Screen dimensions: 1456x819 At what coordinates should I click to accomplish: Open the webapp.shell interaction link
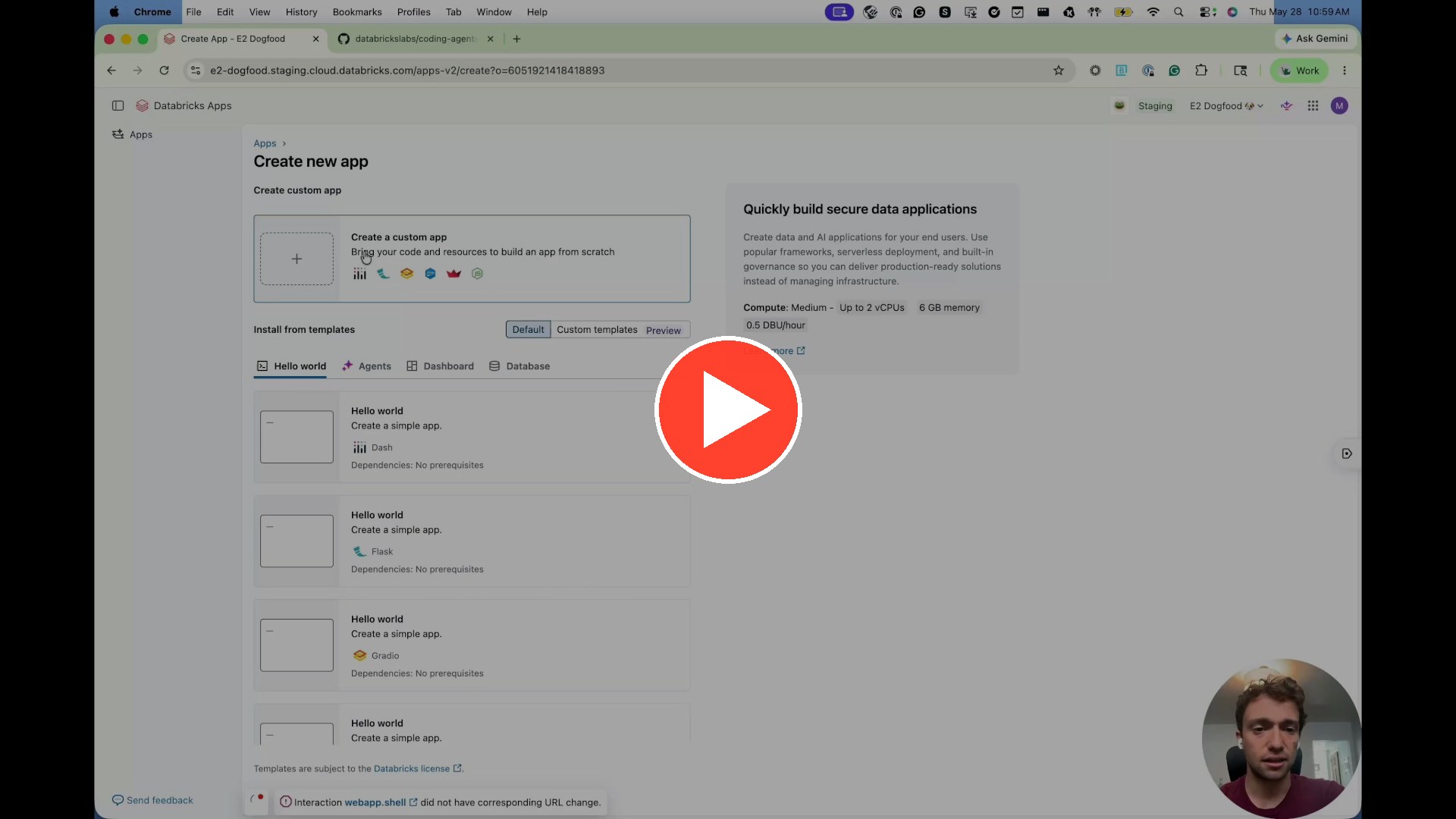pyautogui.click(x=381, y=802)
